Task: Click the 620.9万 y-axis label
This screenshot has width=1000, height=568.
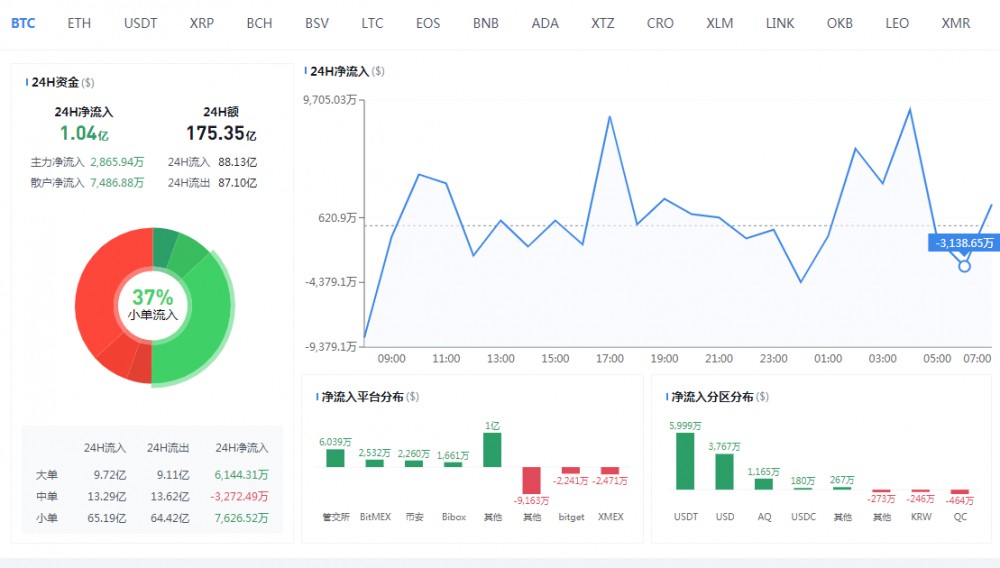Action: pyautogui.click(x=337, y=218)
